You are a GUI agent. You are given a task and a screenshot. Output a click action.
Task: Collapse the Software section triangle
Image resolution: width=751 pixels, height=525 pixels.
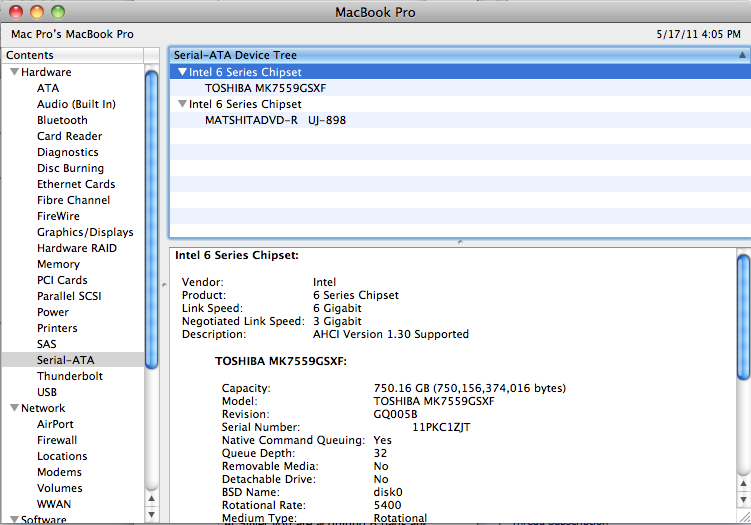point(14,519)
